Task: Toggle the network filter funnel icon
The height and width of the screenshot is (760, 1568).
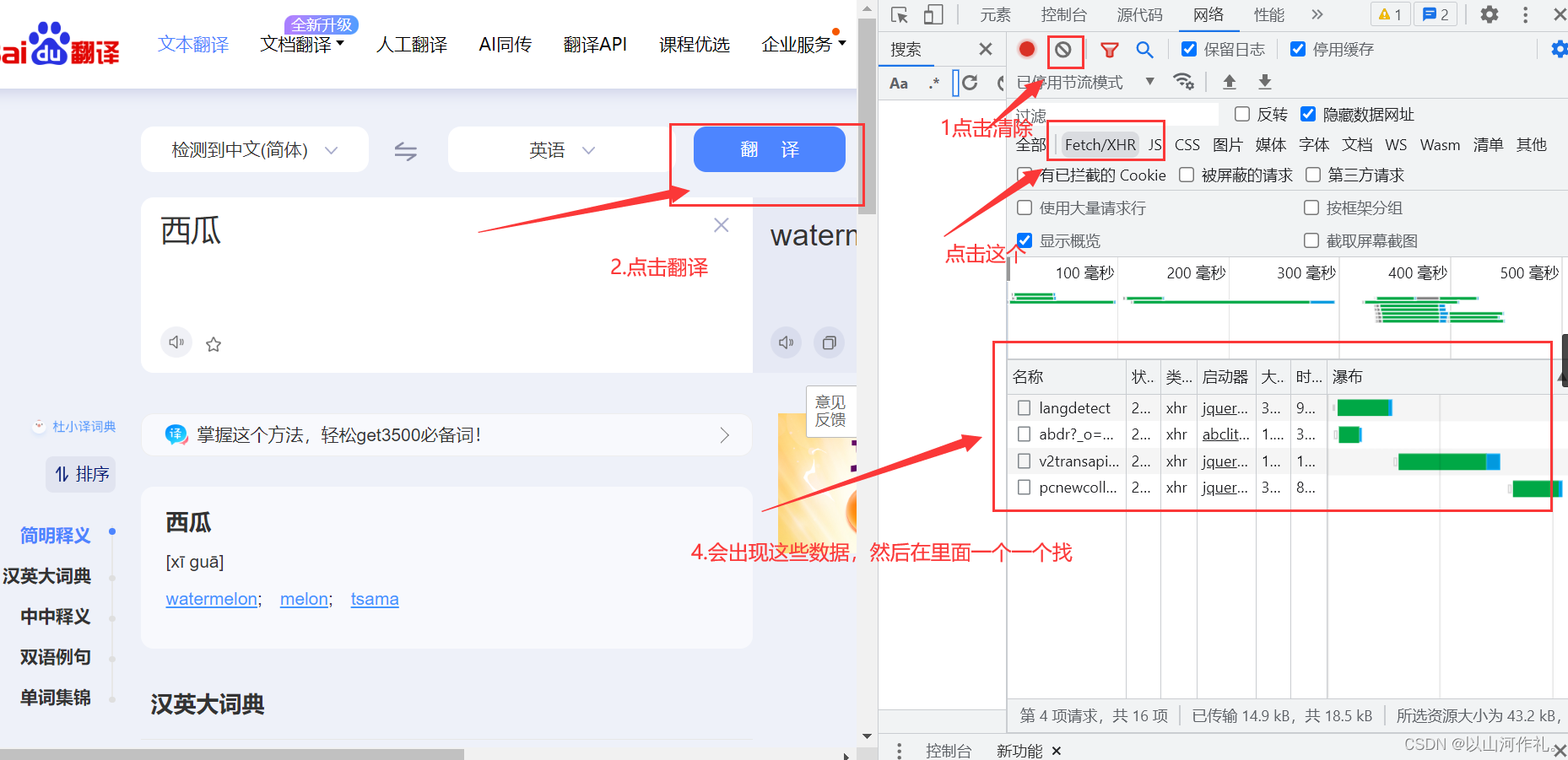Action: coord(1109,50)
